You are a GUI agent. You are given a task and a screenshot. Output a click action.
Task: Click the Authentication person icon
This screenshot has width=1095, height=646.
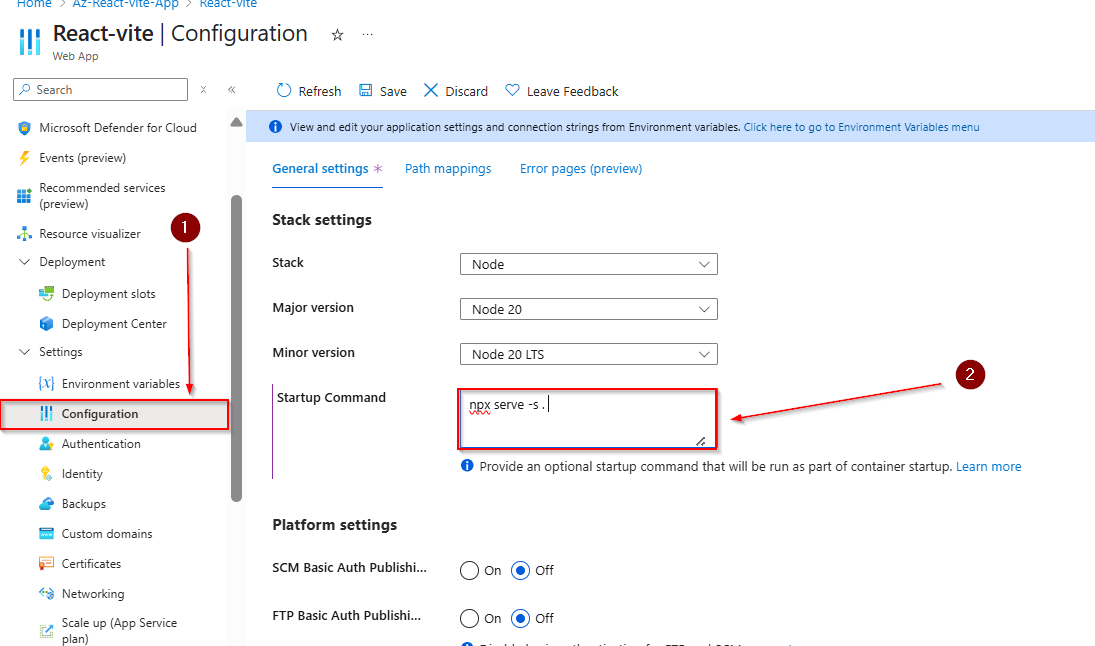[47, 443]
